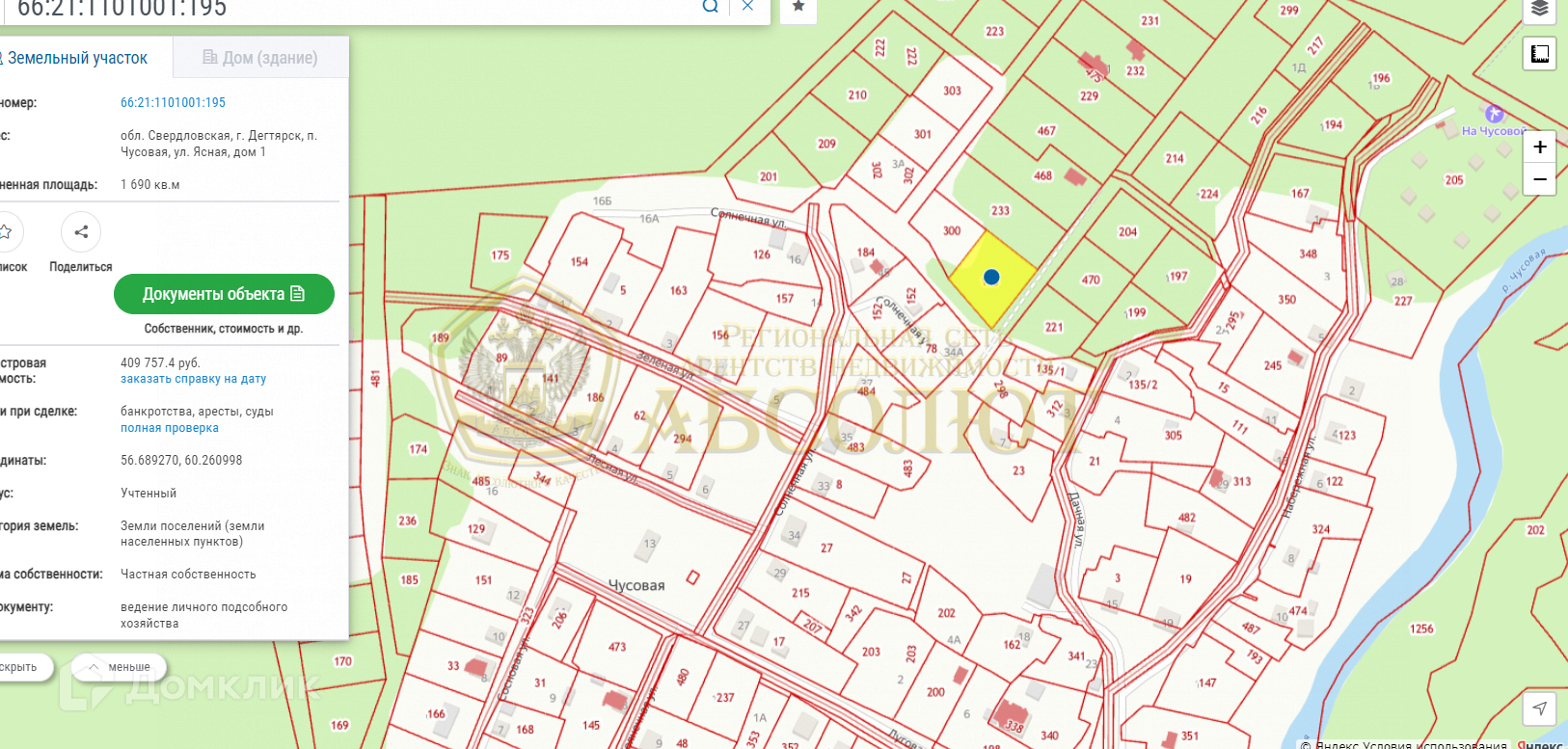Select parcel 473 on the map
The image size is (1568, 749).
click(x=617, y=647)
